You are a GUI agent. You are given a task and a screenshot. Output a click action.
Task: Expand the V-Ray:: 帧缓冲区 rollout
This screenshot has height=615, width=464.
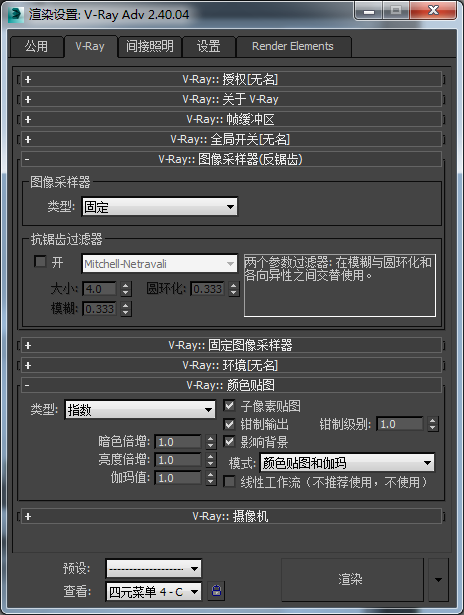point(231,120)
